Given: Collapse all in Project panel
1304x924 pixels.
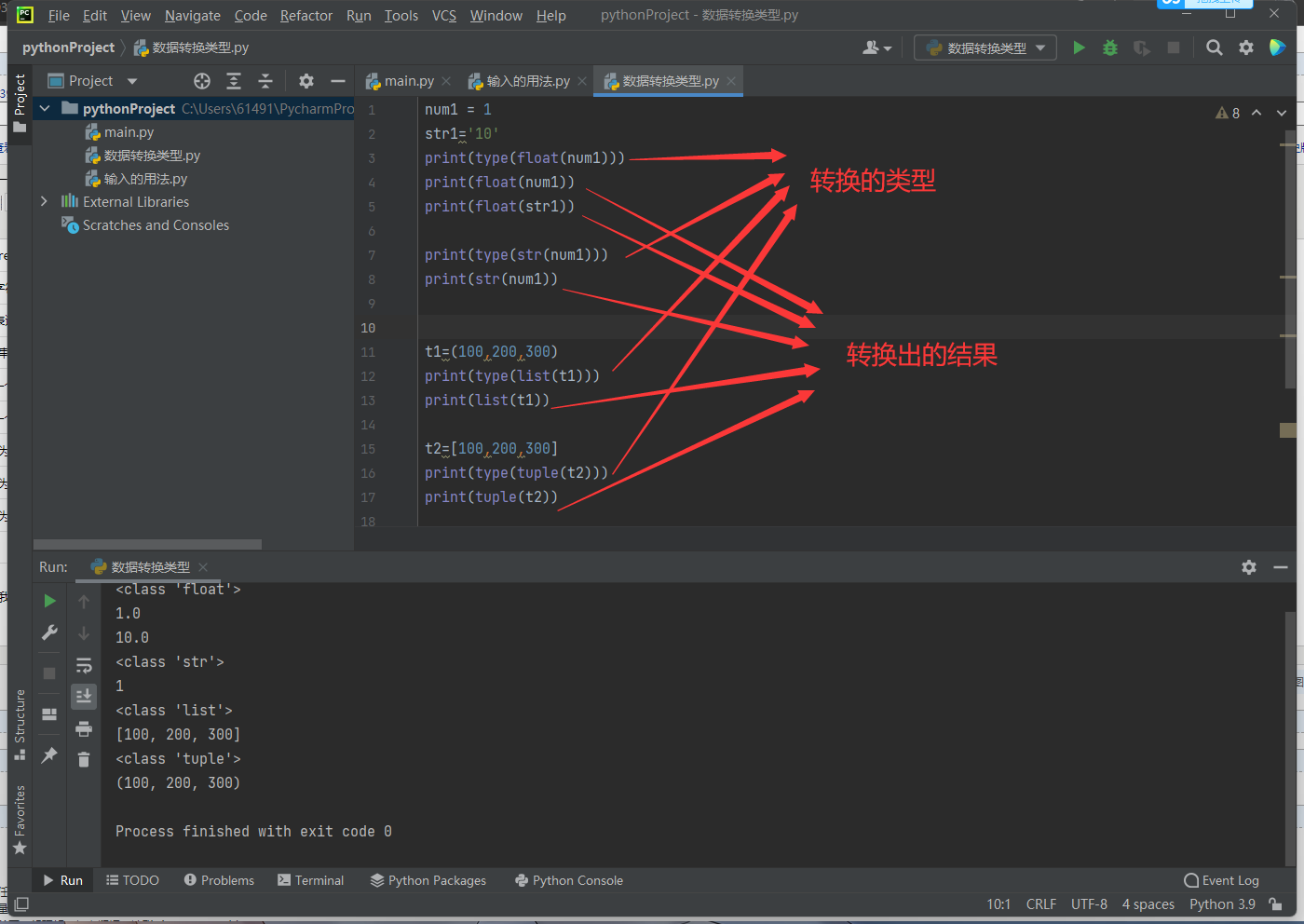Looking at the screenshot, I should pos(265,81).
